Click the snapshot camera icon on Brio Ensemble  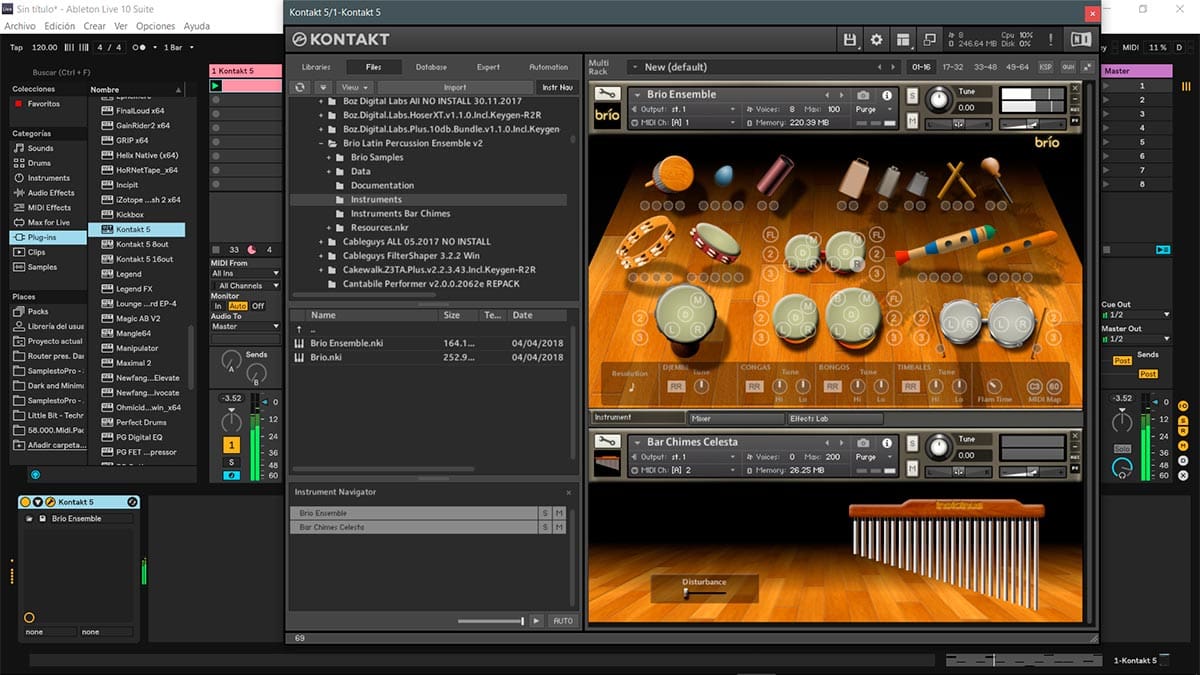[863, 95]
